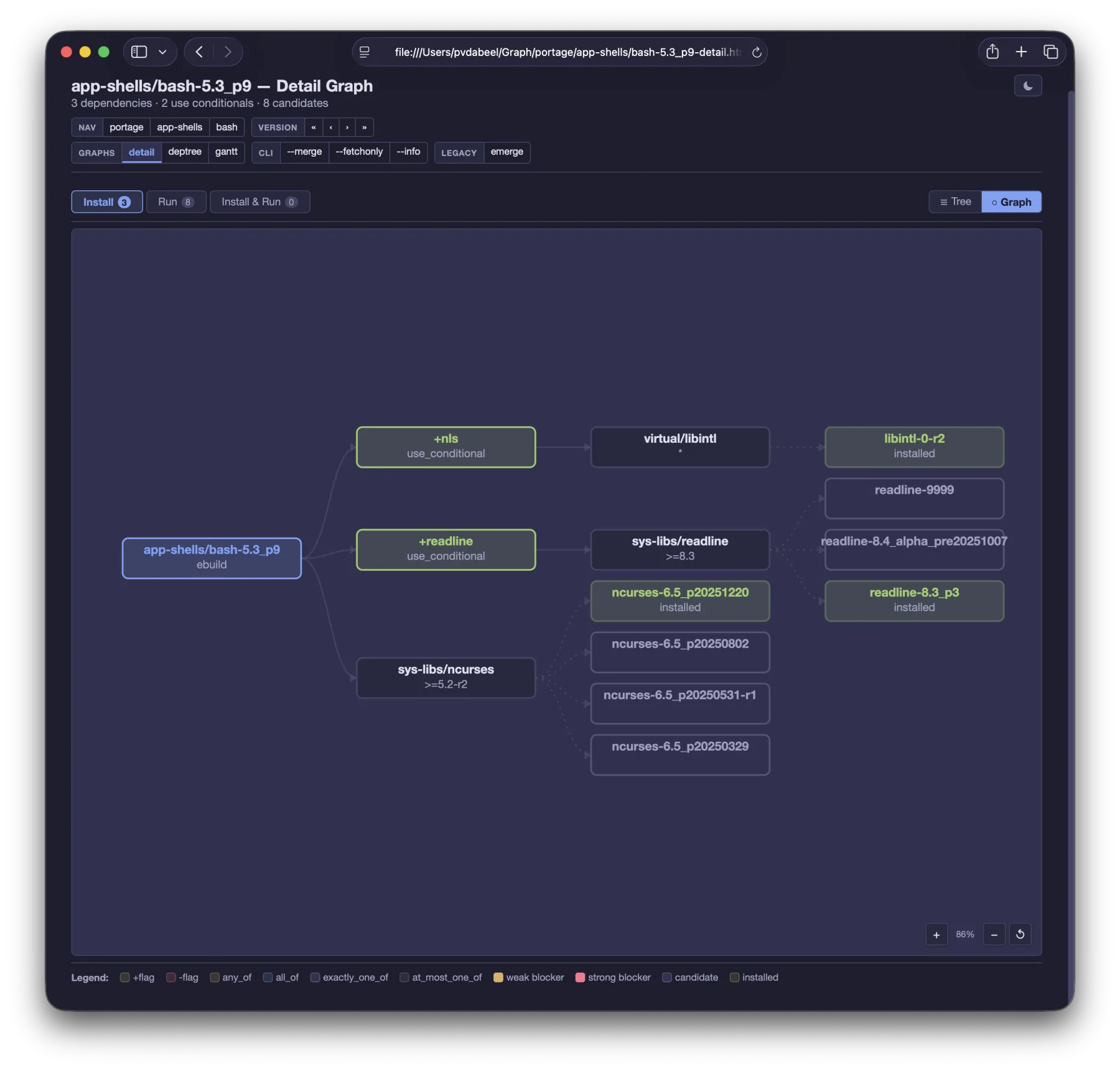
Task: Click the address bar URL field
Action: click(x=559, y=52)
